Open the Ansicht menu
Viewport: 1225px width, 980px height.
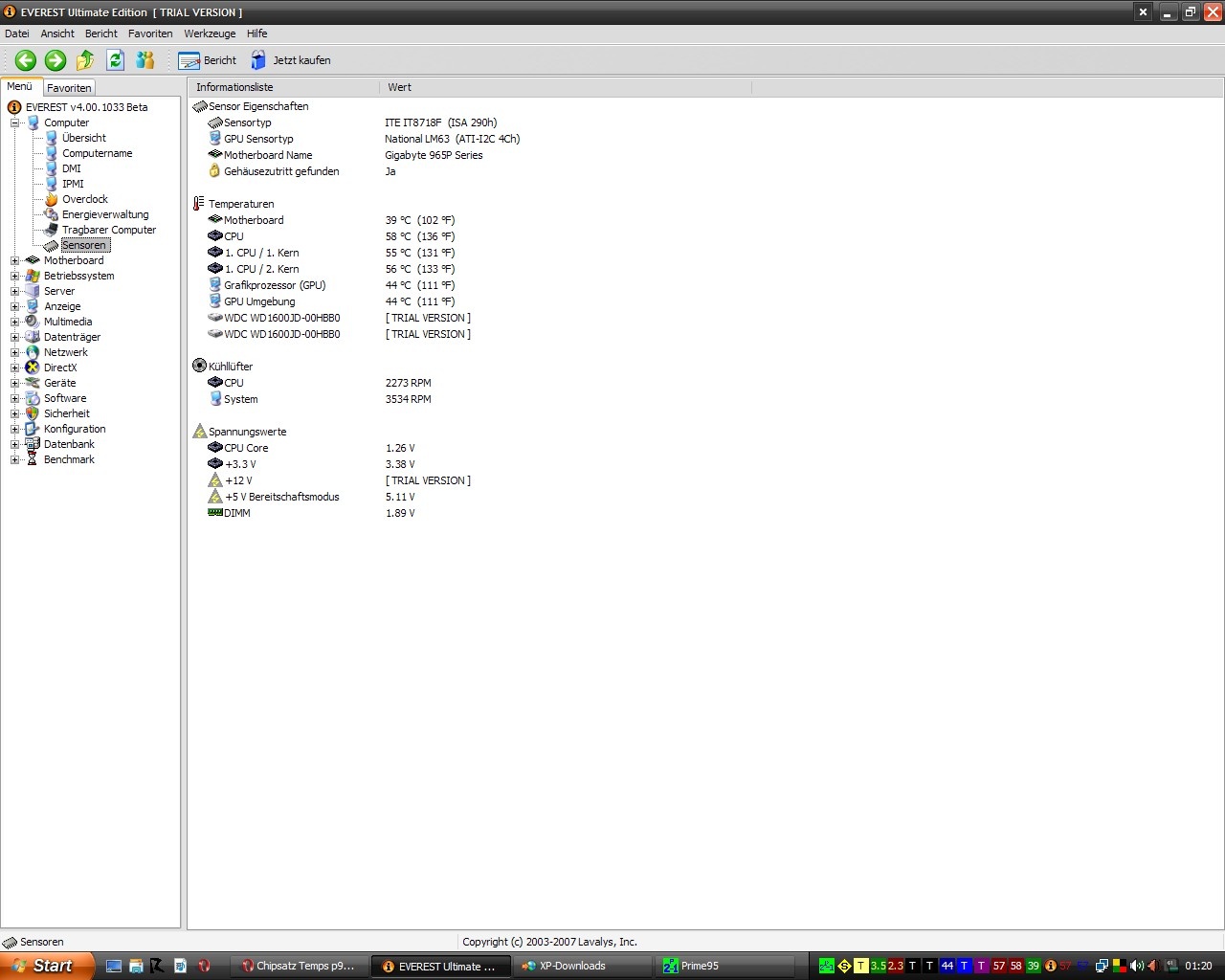(x=57, y=33)
